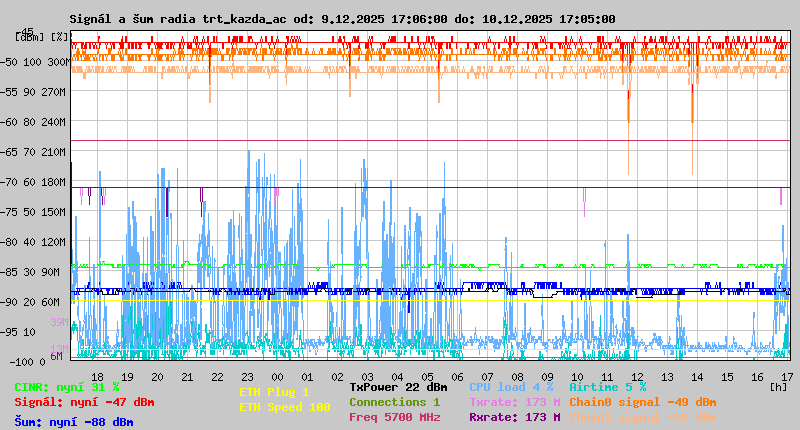
Task: Click the hour '14' x-axis tick label
Action: coord(697,377)
